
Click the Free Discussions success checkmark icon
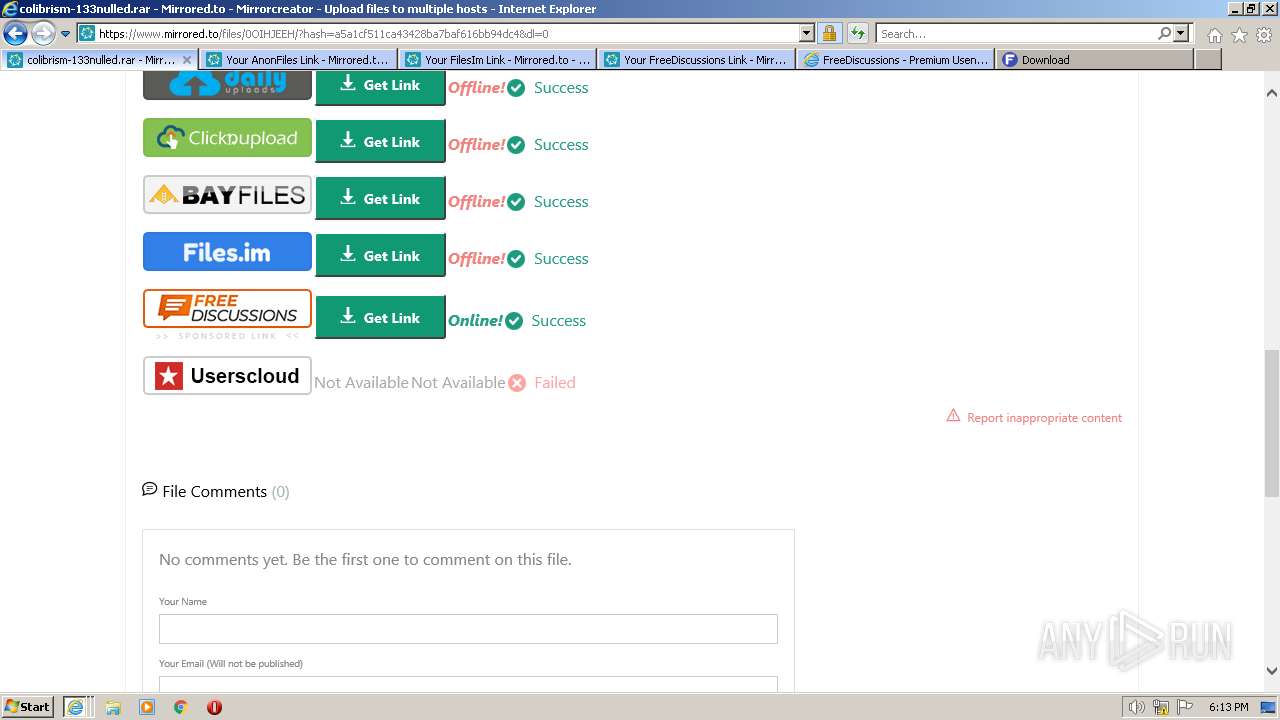pyautogui.click(x=514, y=321)
